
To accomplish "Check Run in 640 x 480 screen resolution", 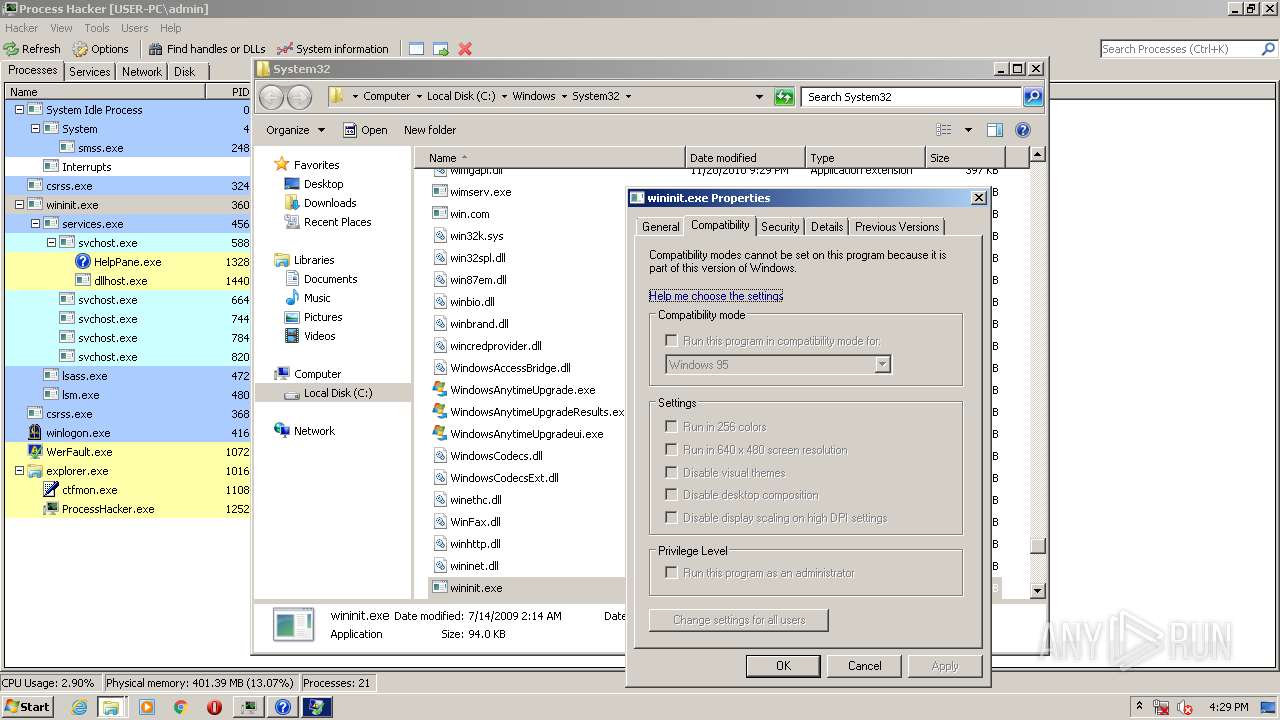I will (x=671, y=450).
